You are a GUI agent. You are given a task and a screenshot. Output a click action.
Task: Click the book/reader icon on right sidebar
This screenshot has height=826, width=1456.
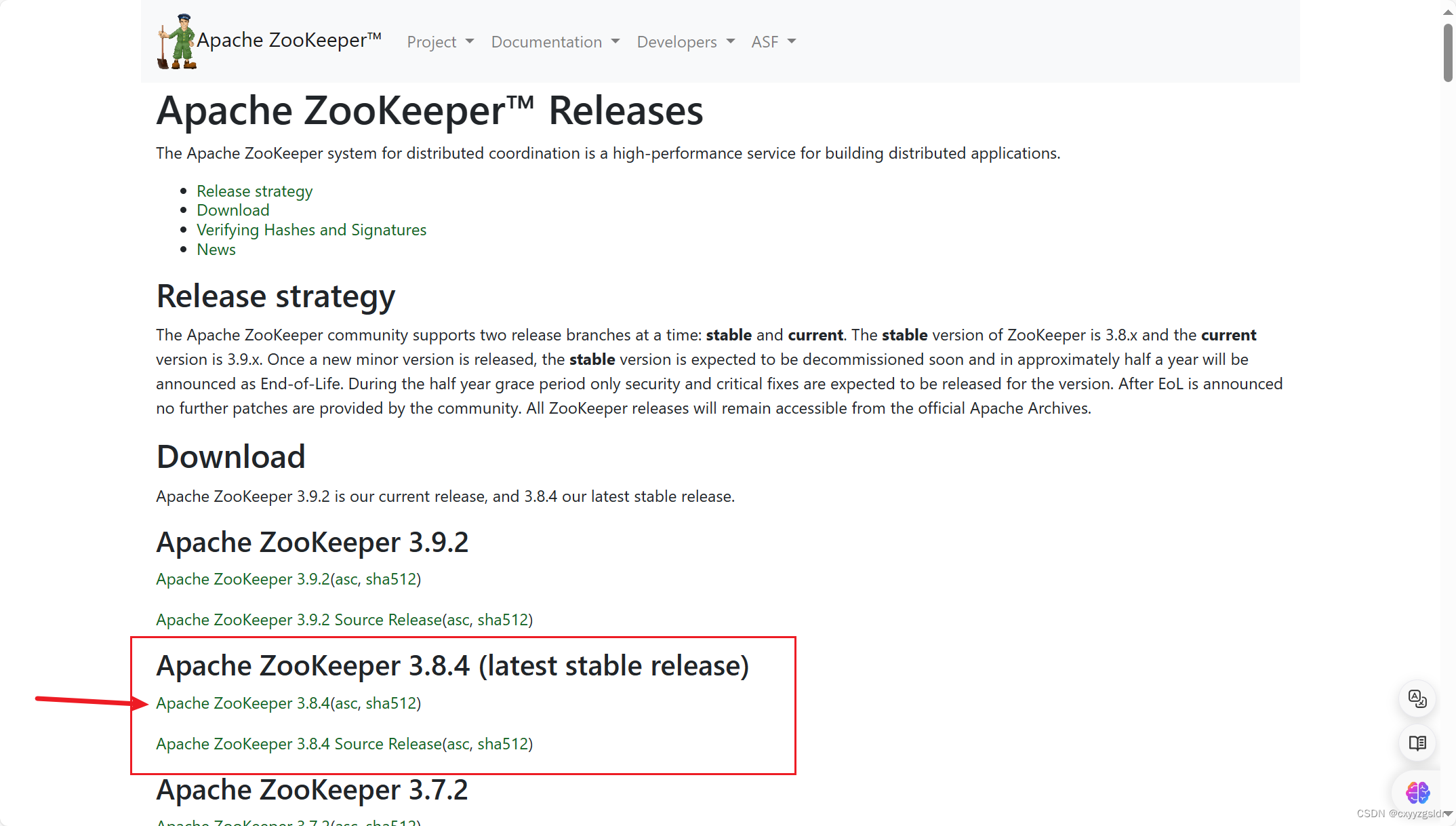(x=1417, y=743)
